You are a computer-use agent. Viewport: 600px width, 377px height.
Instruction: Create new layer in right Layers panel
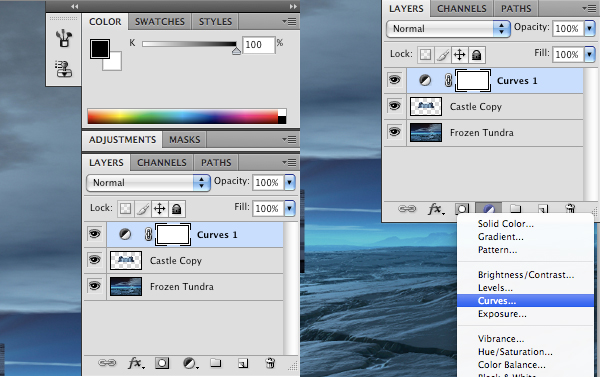(x=543, y=209)
